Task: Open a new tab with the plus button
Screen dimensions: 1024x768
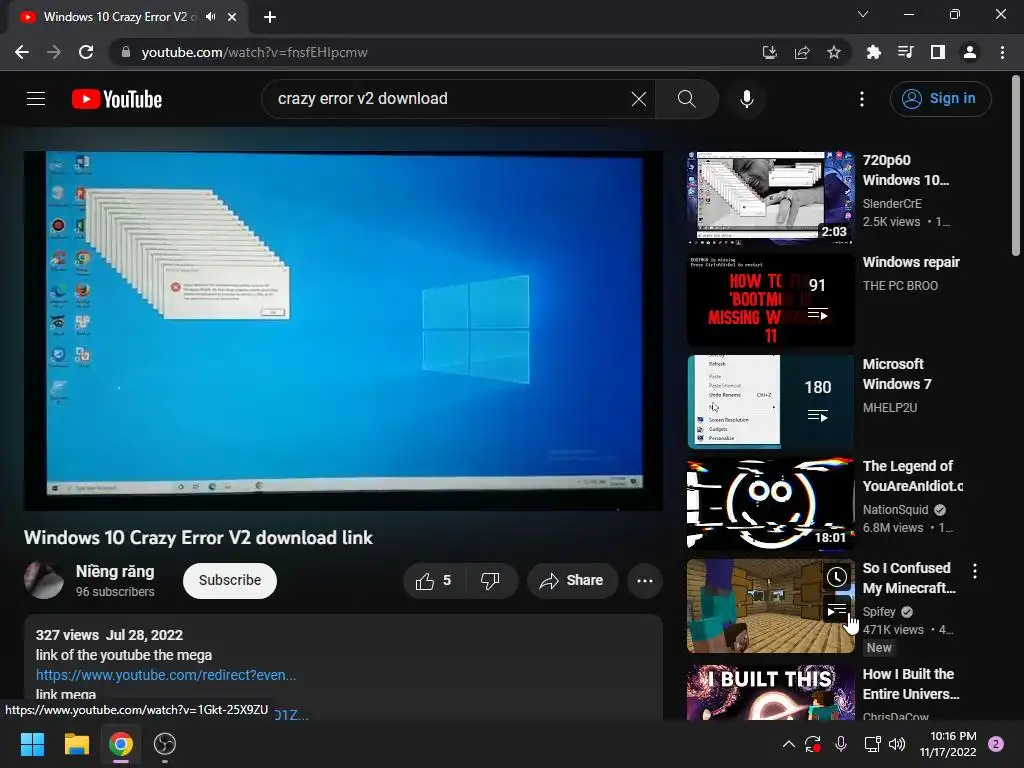Action: pos(270,17)
